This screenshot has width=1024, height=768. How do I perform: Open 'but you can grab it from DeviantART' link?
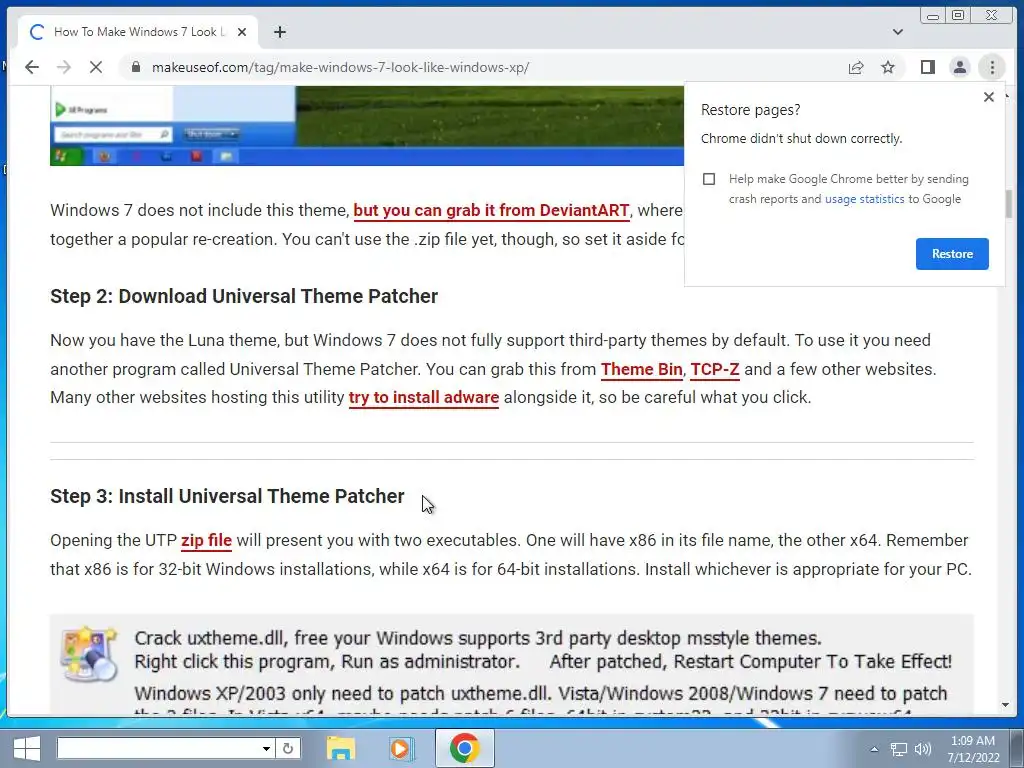491,211
